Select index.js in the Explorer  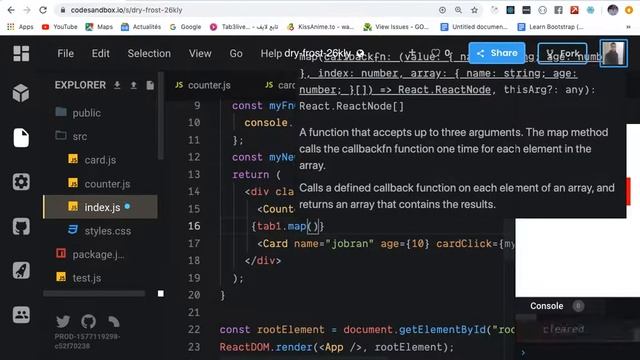[100, 207]
